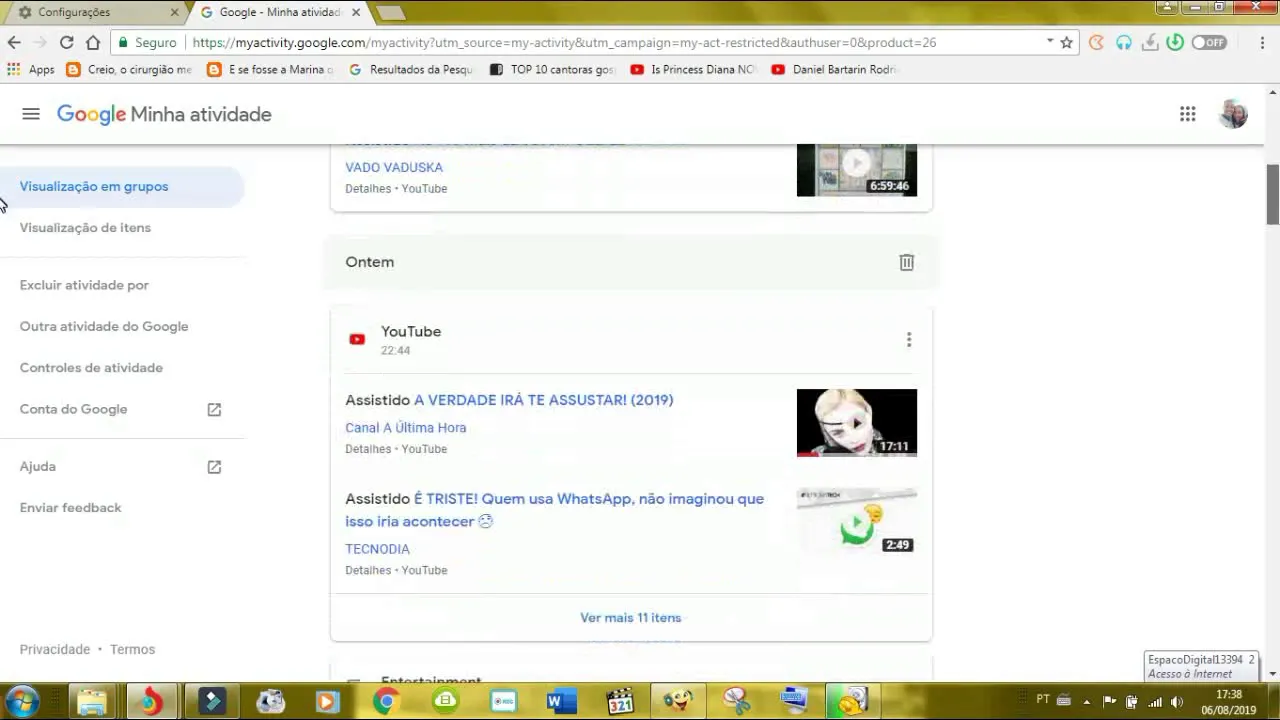The width and height of the screenshot is (1280, 720).
Task: Open the main hamburger menu
Action: click(31, 114)
